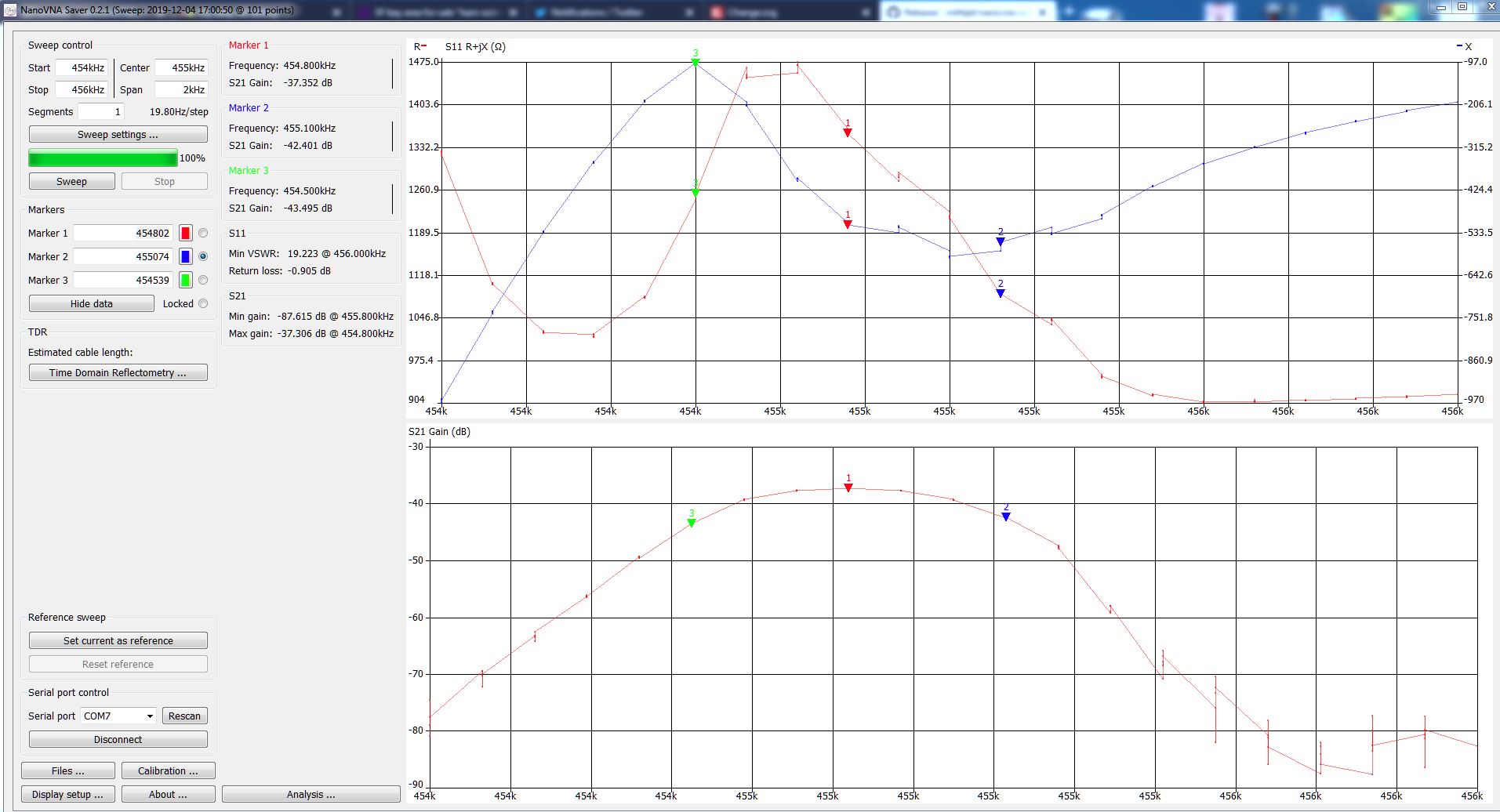Click green marker 3 at top of S11 chart
The image size is (1500, 812).
click(696, 63)
